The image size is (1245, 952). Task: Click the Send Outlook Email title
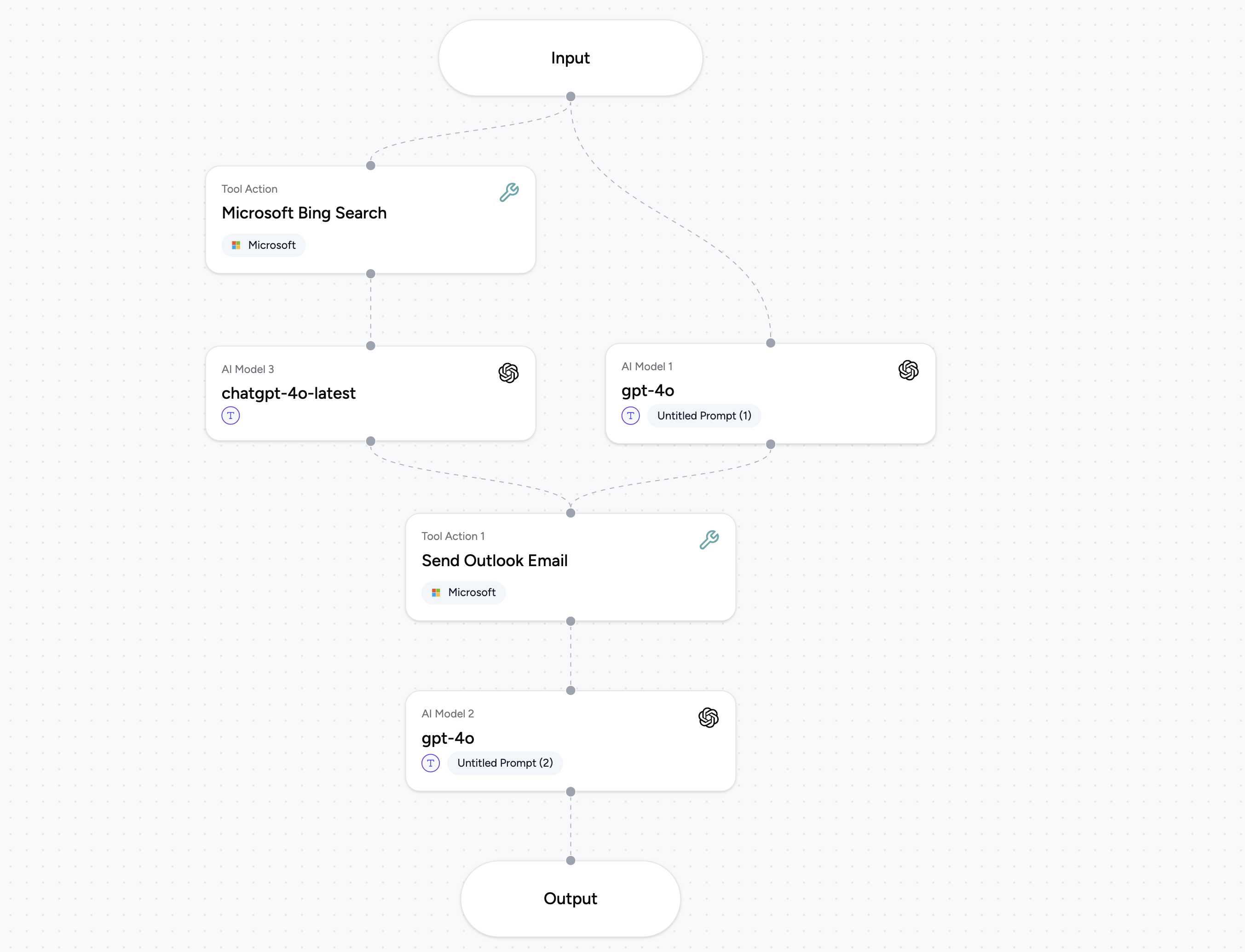pos(495,561)
